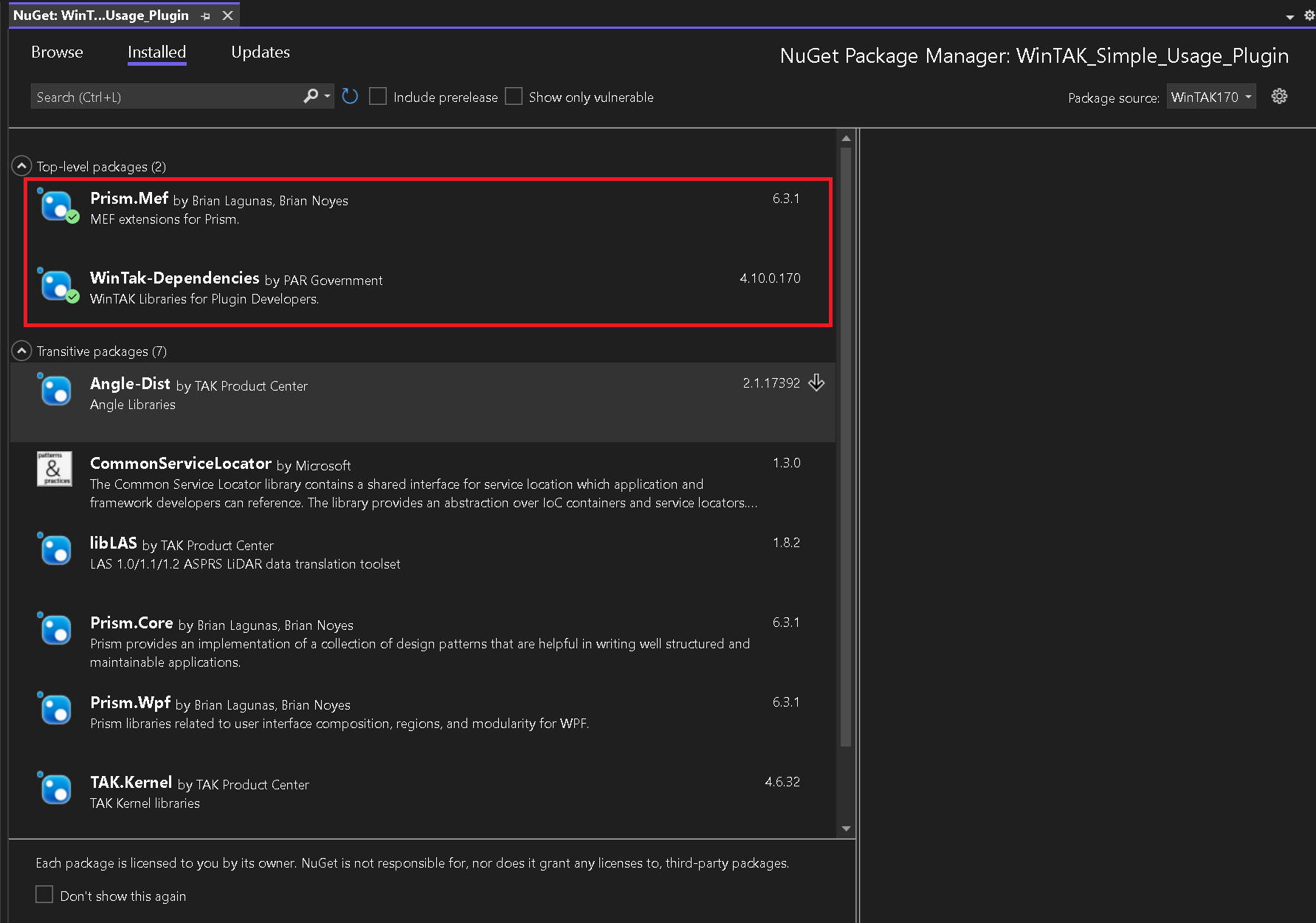The image size is (1316, 923).
Task: Click the search magnifier icon
Action: coord(311,96)
